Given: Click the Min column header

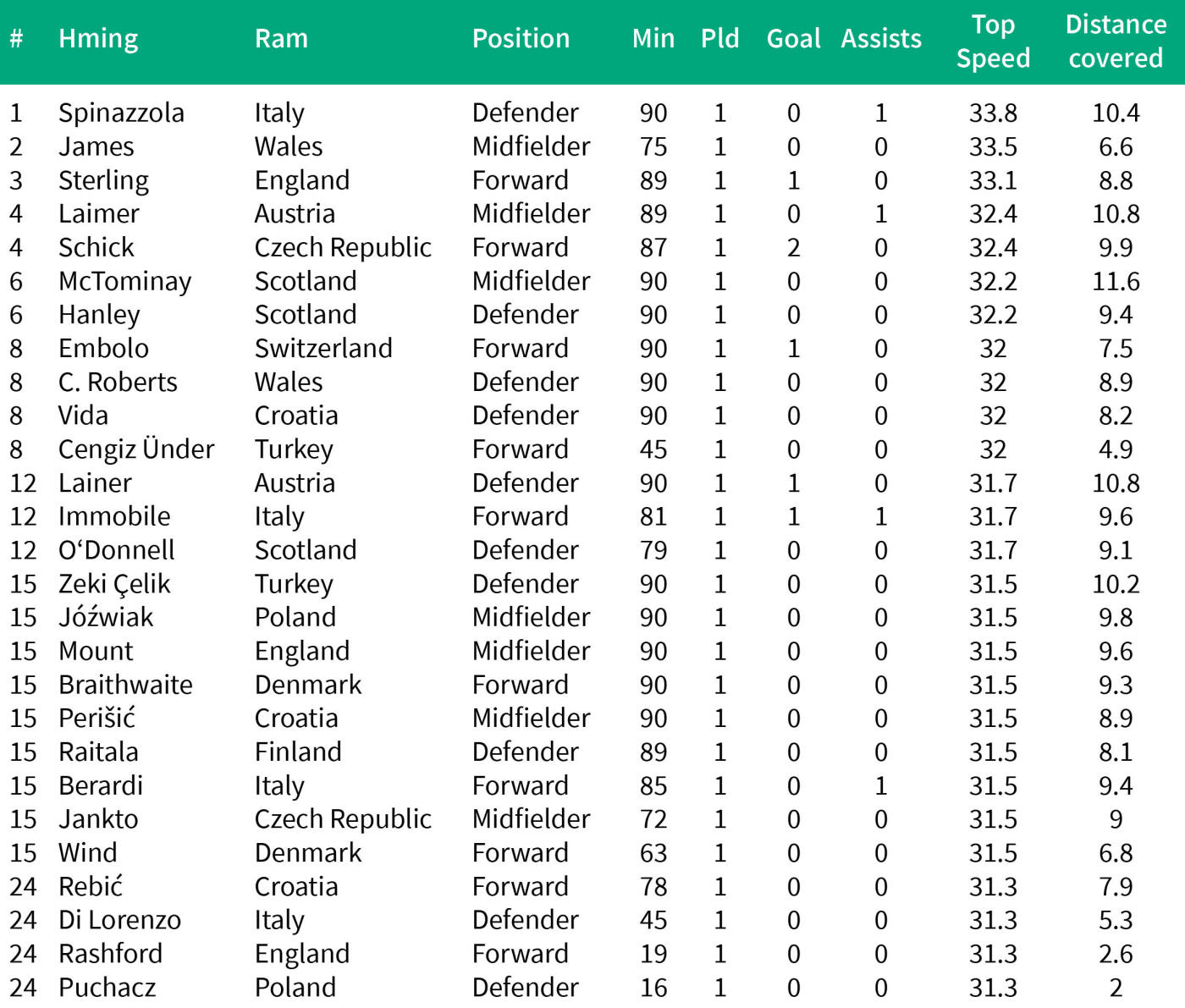Looking at the screenshot, I should [653, 39].
